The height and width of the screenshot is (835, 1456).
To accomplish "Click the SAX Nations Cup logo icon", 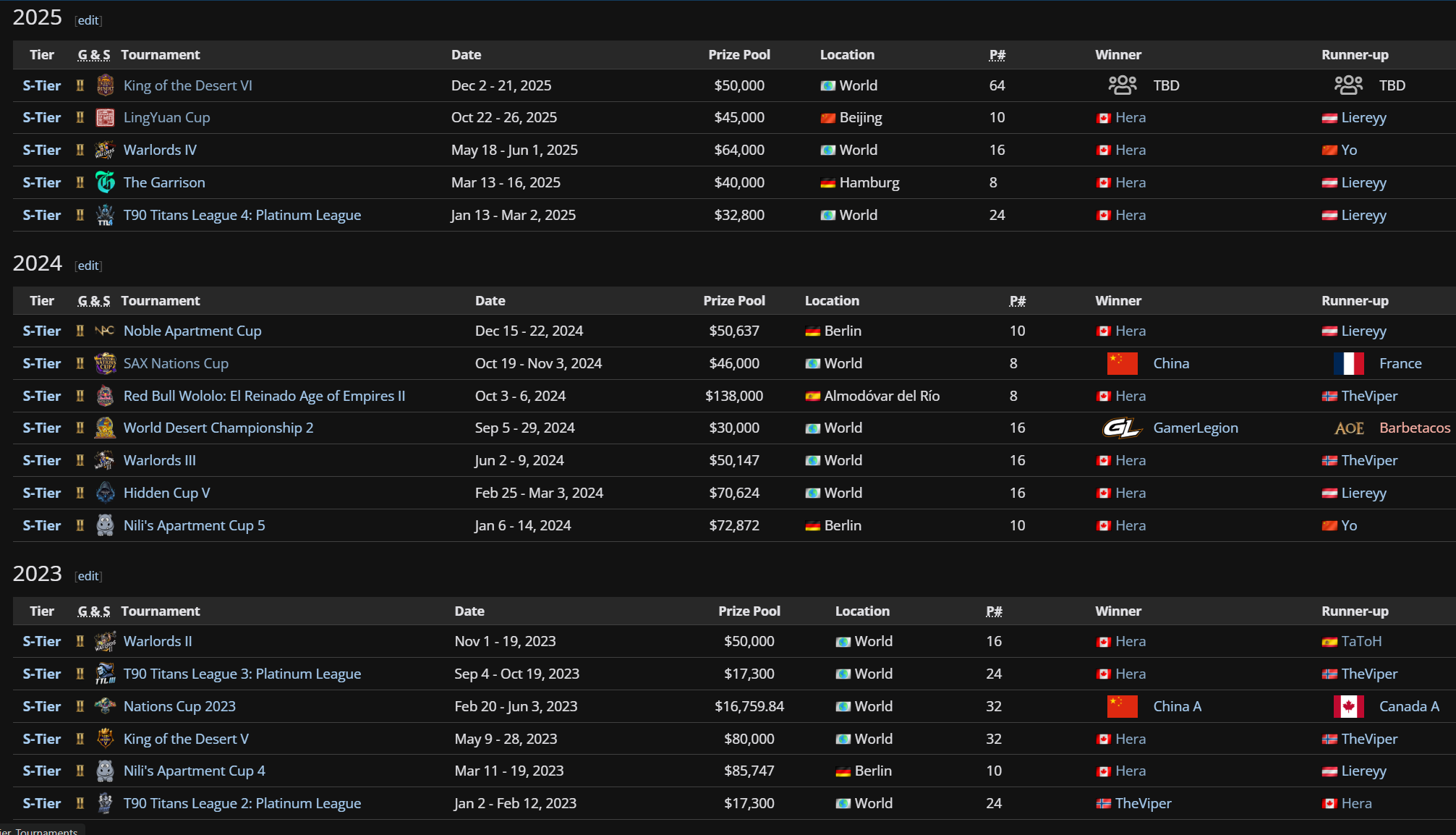I will coord(106,363).
